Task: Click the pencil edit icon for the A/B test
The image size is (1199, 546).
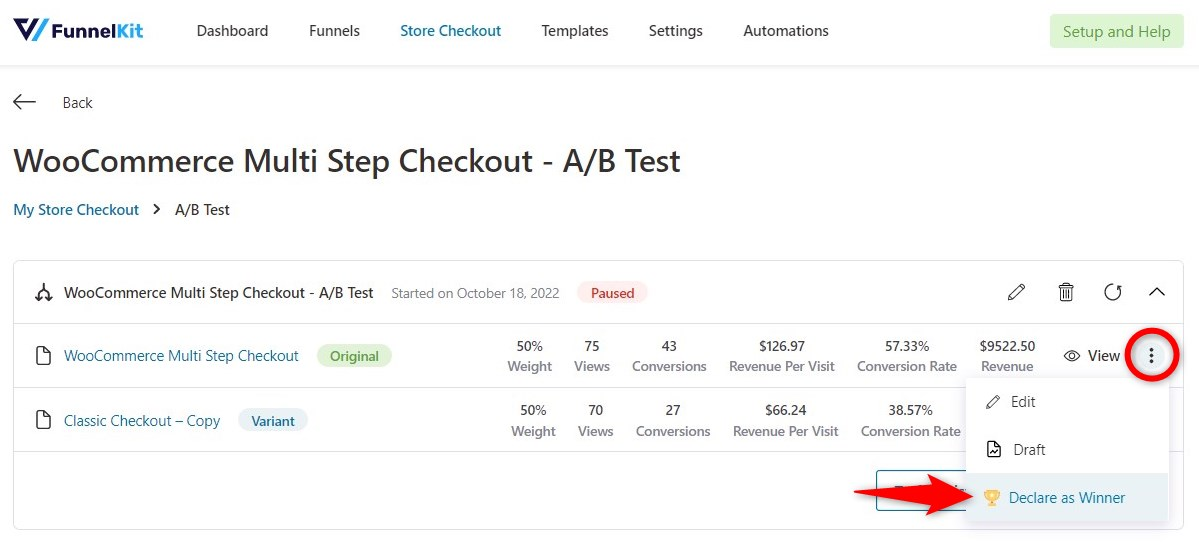Action: (1016, 292)
